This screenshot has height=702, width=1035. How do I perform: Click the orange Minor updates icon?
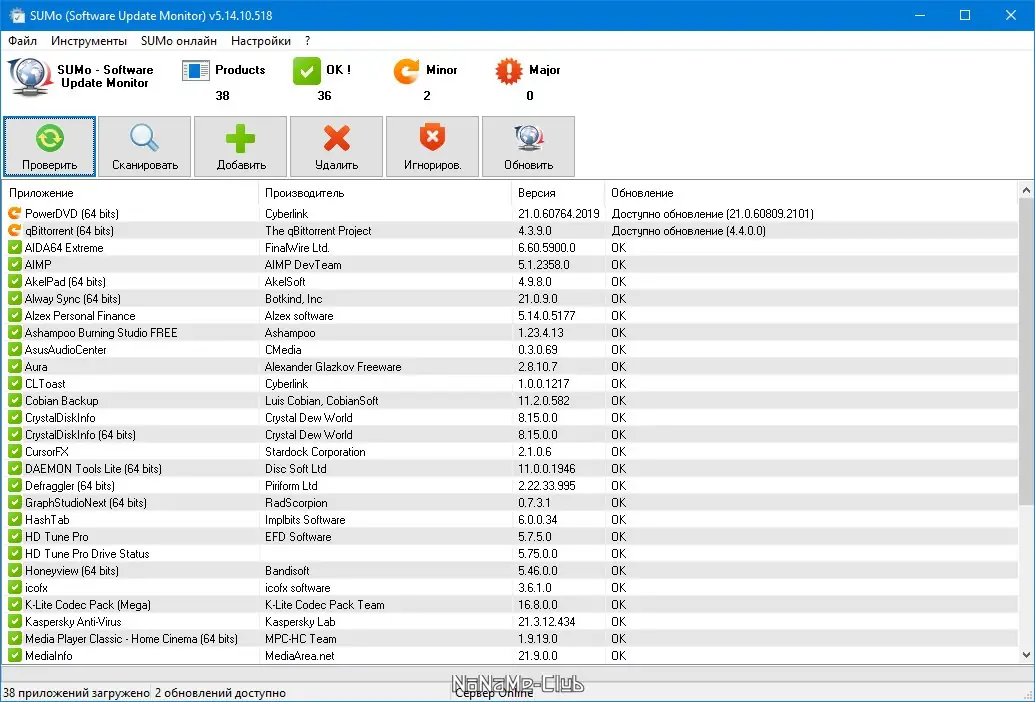(405, 71)
